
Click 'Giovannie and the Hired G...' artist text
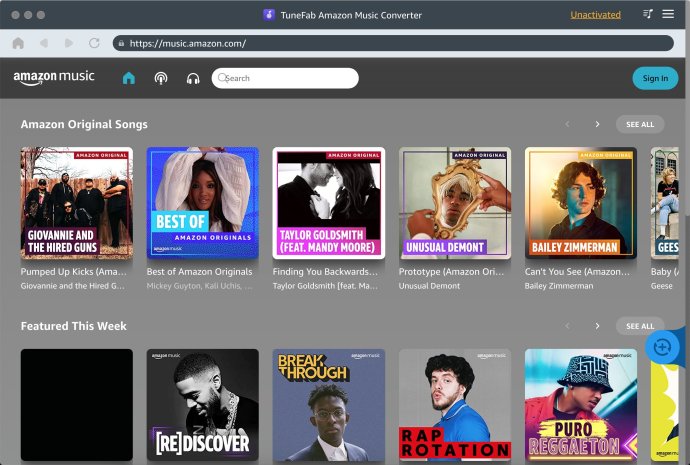point(73,286)
